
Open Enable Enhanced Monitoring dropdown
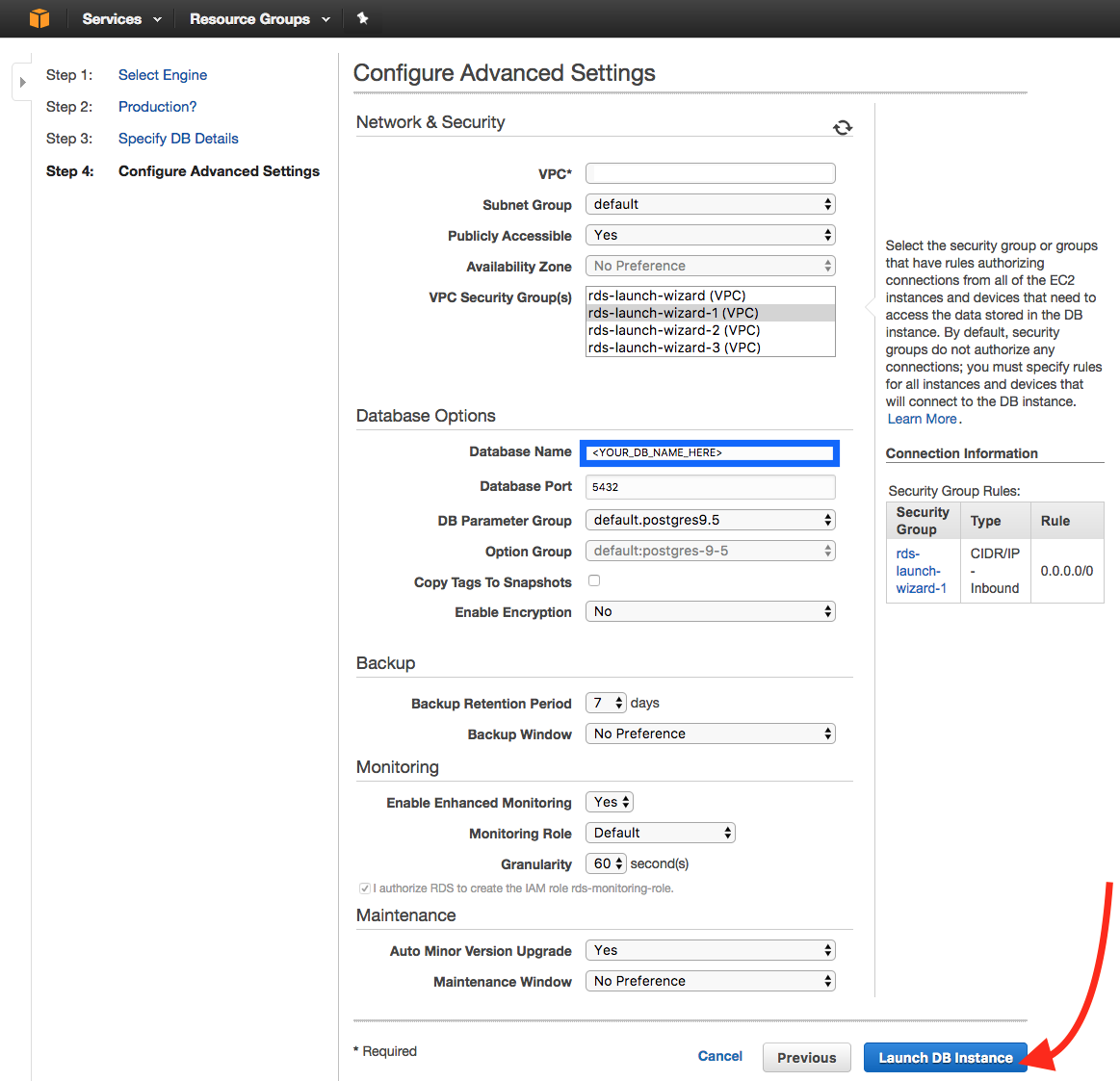[610, 802]
